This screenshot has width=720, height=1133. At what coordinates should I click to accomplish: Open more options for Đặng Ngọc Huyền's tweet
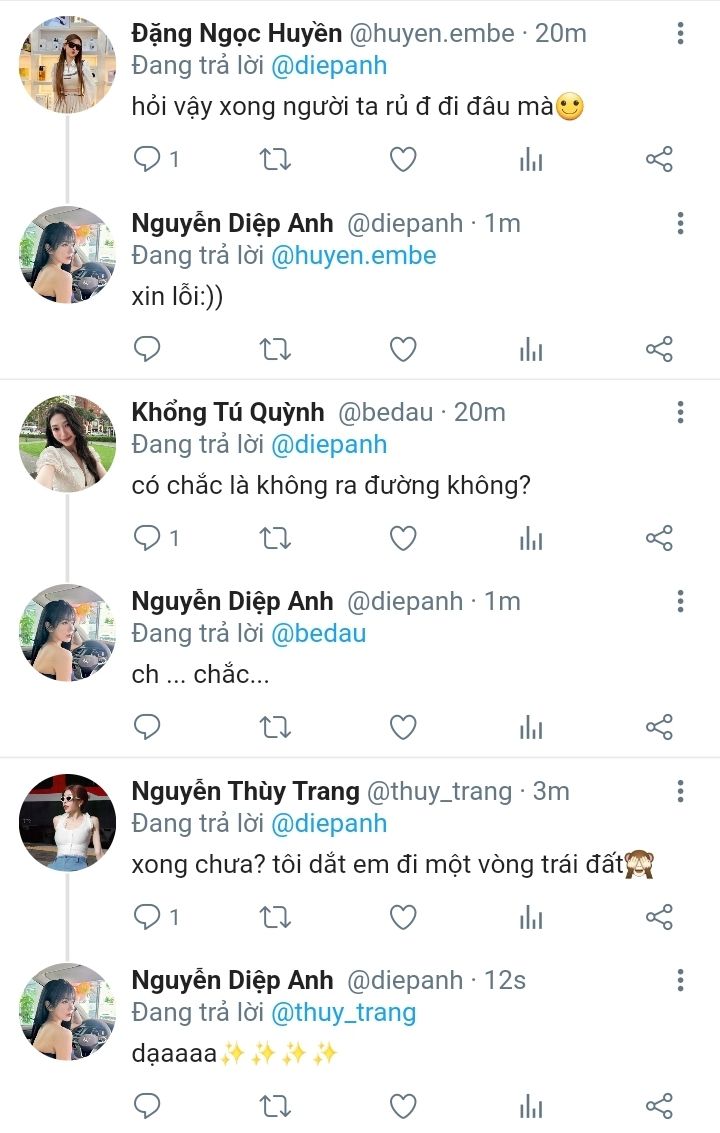click(x=680, y=34)
